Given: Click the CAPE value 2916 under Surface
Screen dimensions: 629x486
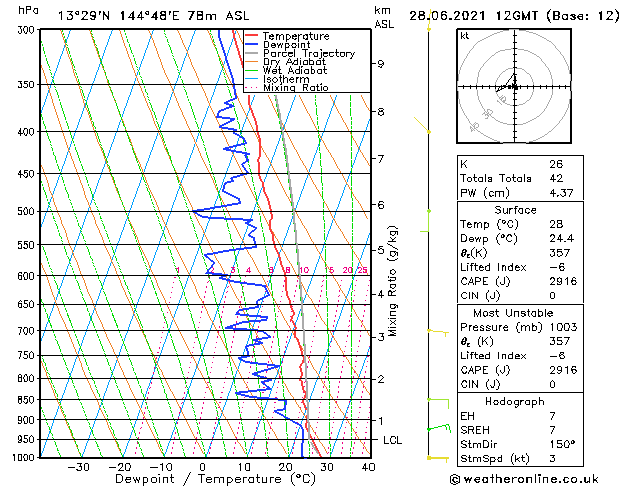Looking at the screenshot, I should coord(563,281).
